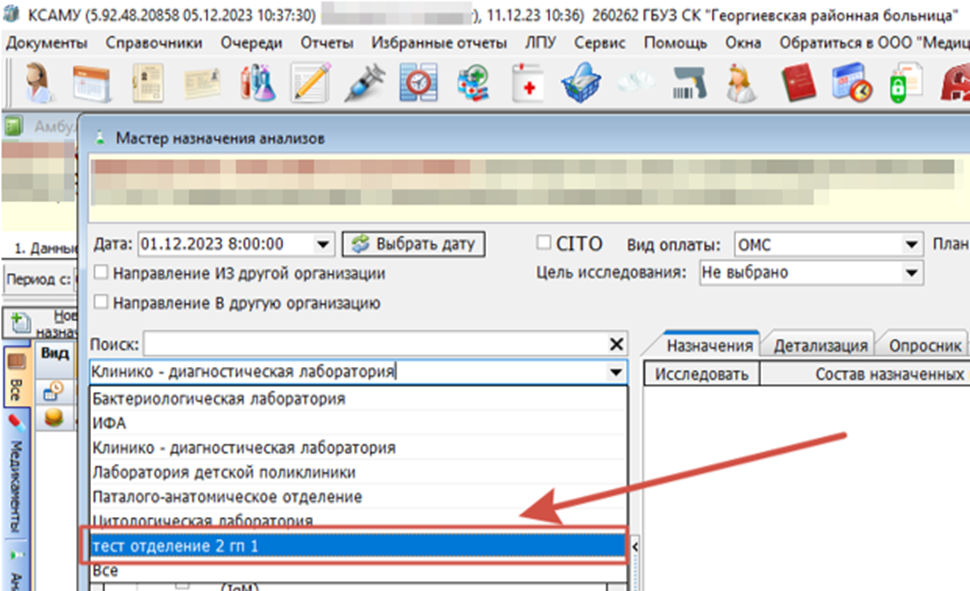The height and width of the screenshot is (591, 970).
Task: Open the red book toolbar icon
Action: (x=799, y=83)
